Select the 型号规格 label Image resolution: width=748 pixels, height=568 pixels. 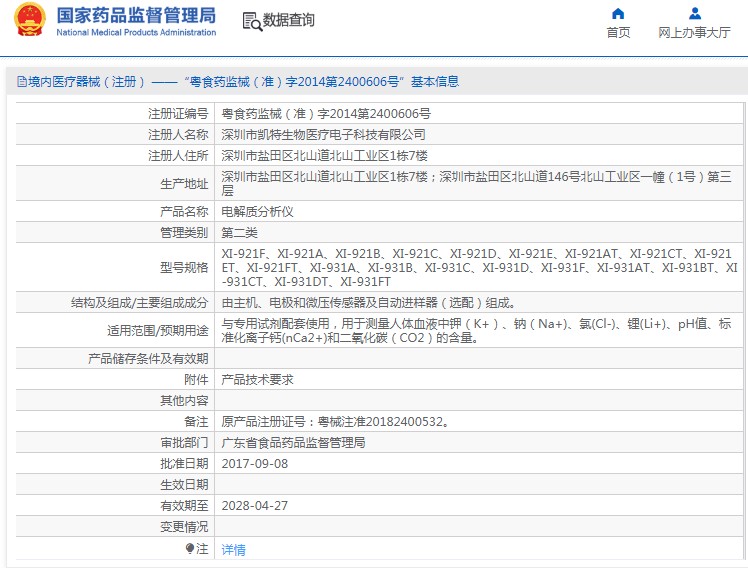click(184, 268)
